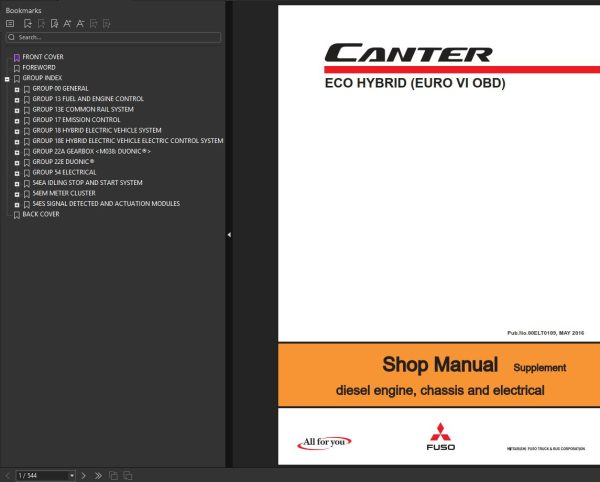The image size is (600, 482).
Task: Select GROUP INDEX bookmark
Action: click(42, 78)
